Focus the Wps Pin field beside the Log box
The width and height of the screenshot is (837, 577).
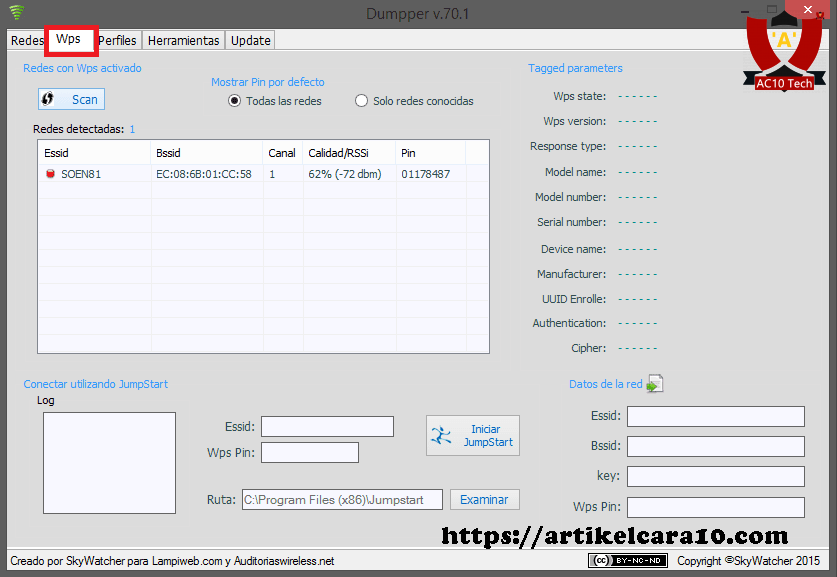point(309,453)
